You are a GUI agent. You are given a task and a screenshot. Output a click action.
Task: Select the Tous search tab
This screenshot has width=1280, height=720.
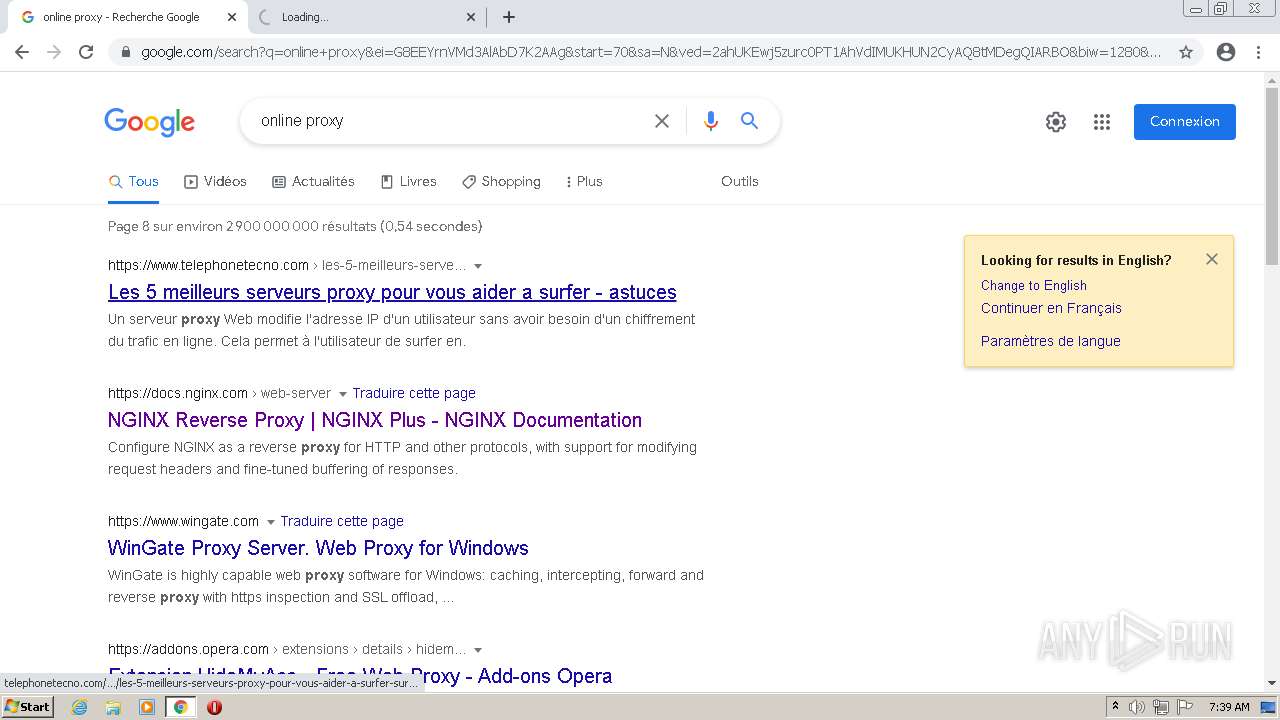click(134, 181)
